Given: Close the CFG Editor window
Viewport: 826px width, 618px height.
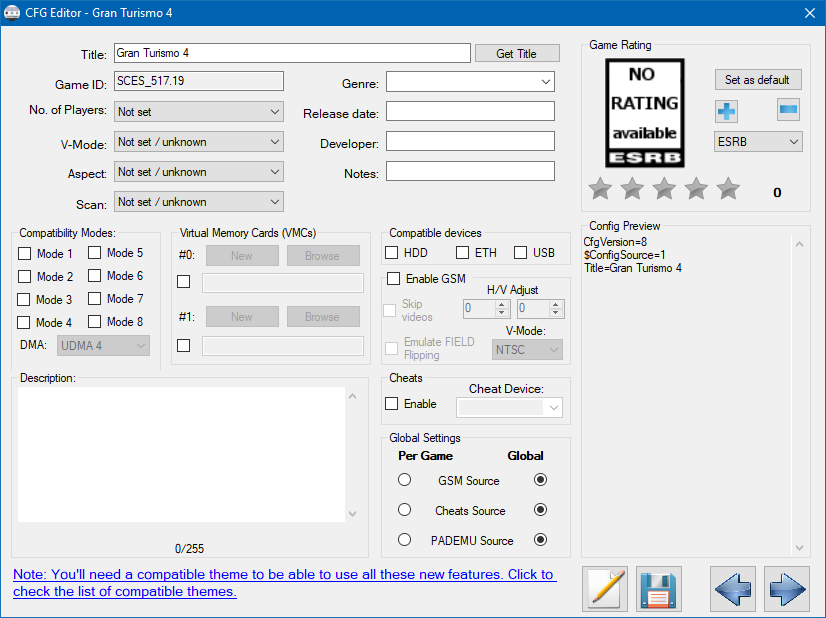Looking at the screenshot, I should point(810,13).
